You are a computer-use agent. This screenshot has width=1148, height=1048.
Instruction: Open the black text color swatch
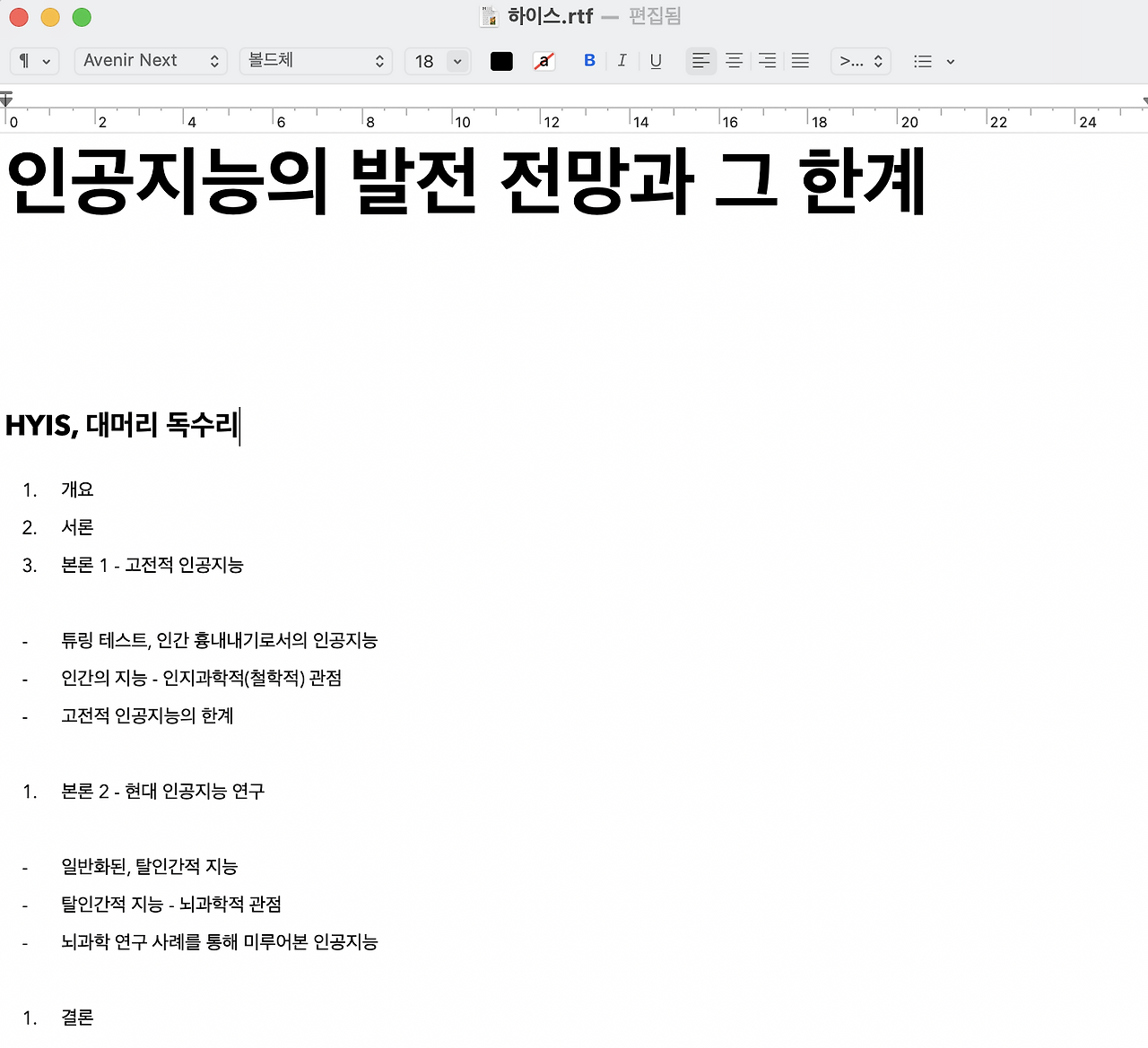(501, 61)
